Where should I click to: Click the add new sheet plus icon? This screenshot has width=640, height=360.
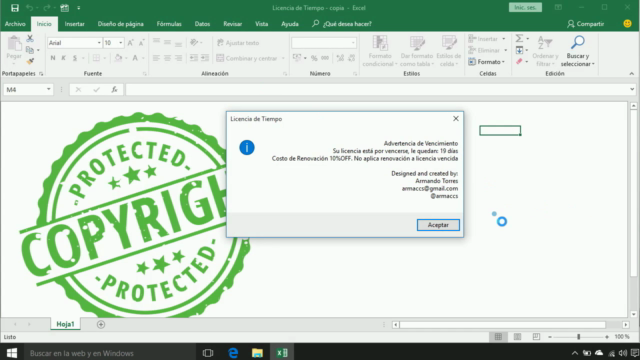(101, 324)
